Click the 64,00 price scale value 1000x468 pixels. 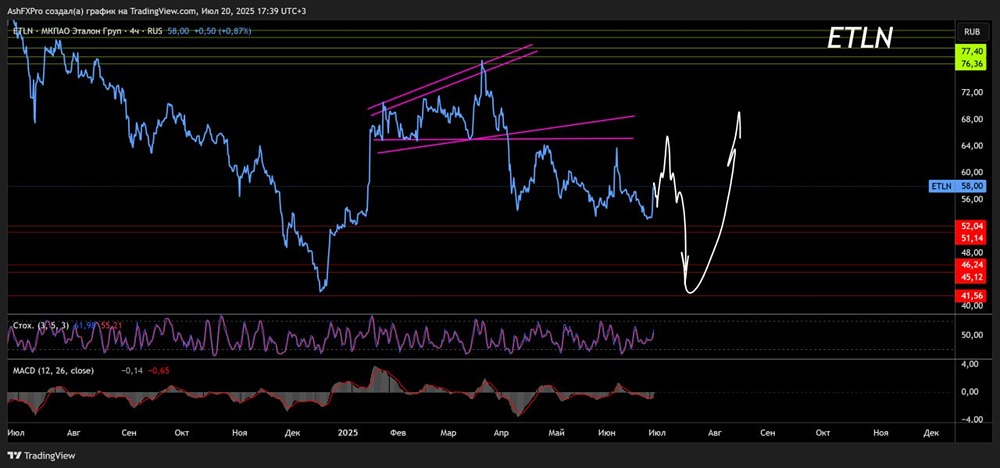[x=972, y=145]
